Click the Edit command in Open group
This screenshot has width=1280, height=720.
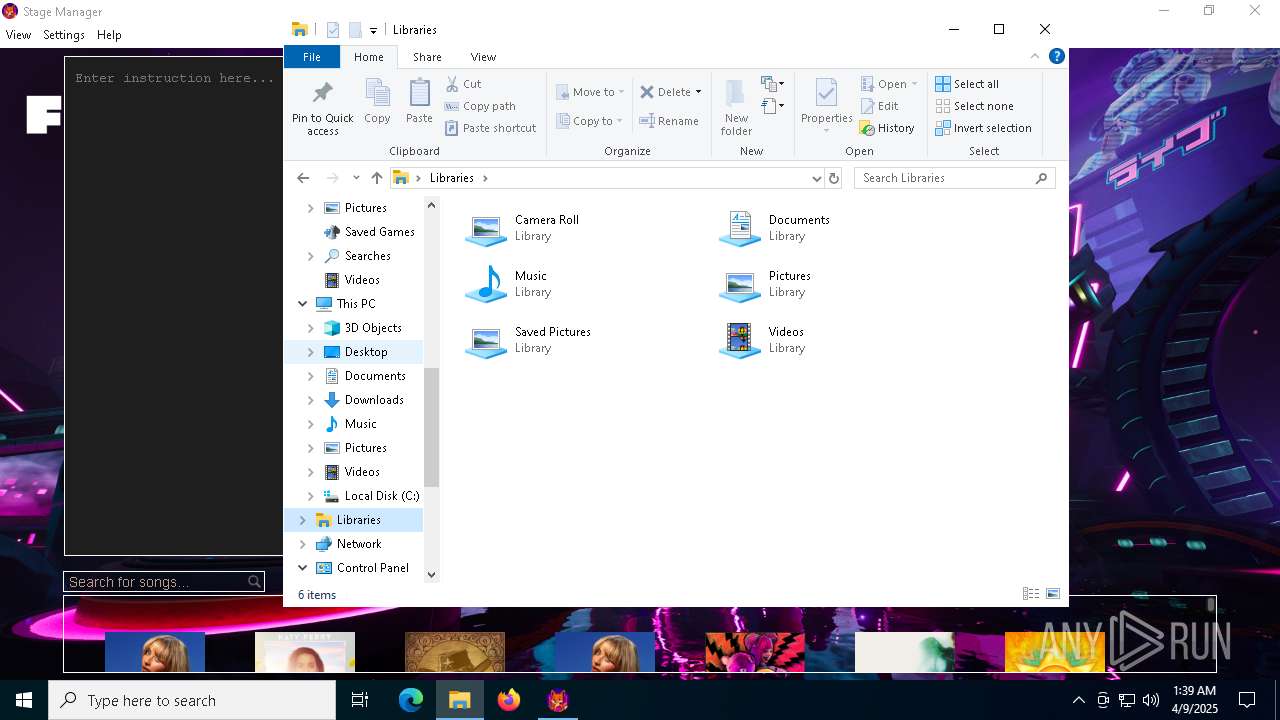point(879,106)
